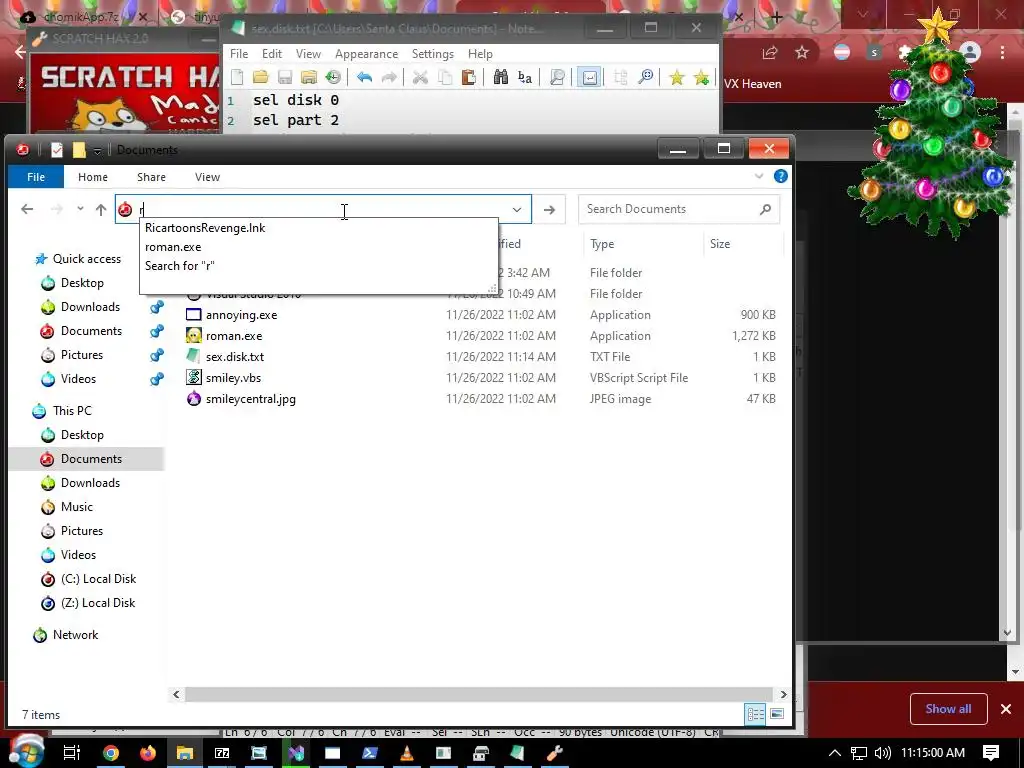Open the File menu in Notepad
The image size is (1024, 768).
[239, 54]
